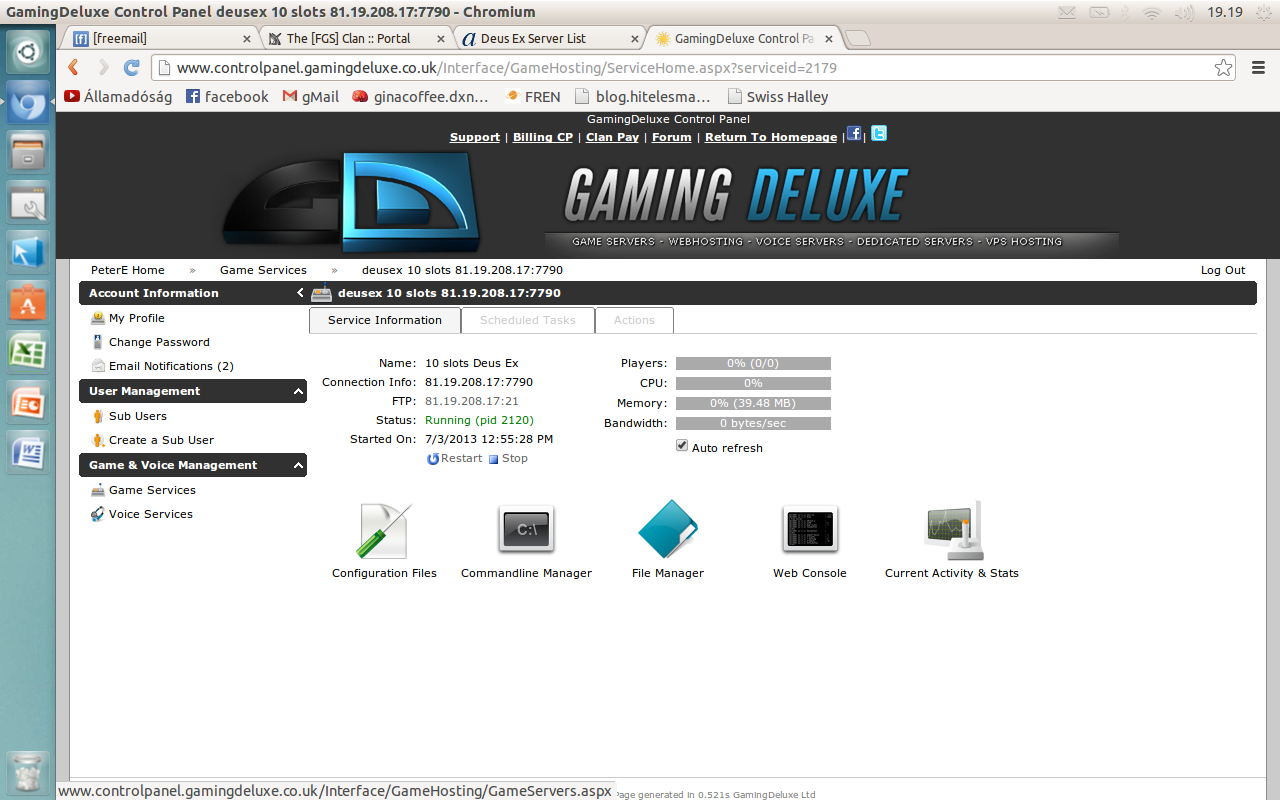Image resolution: width=1280 pixels, height=800 pixels.
Task: Open Game Services sidebar link
Action: click(152, 490)
